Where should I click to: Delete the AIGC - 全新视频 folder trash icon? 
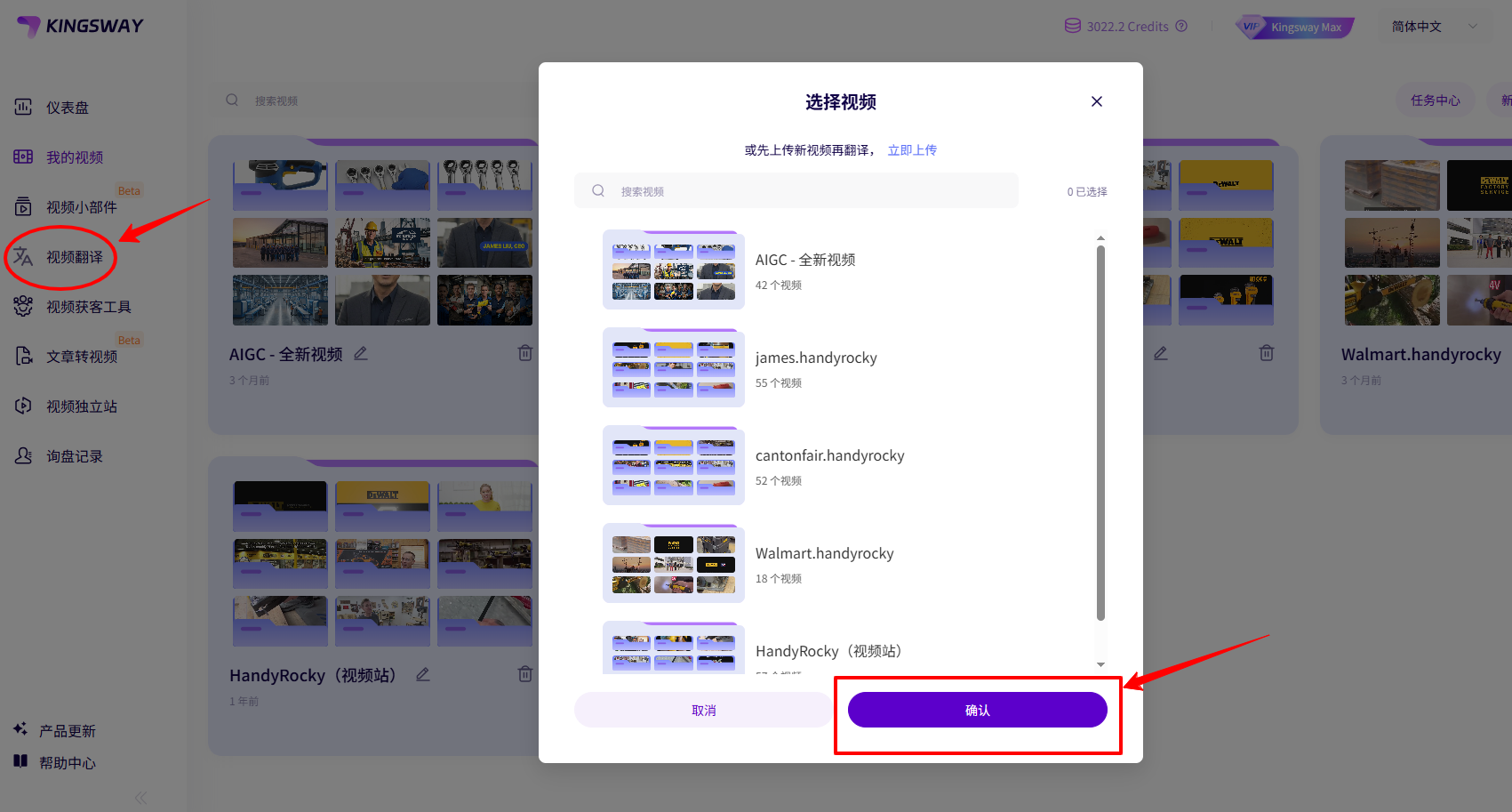click(x=525, y=354)
